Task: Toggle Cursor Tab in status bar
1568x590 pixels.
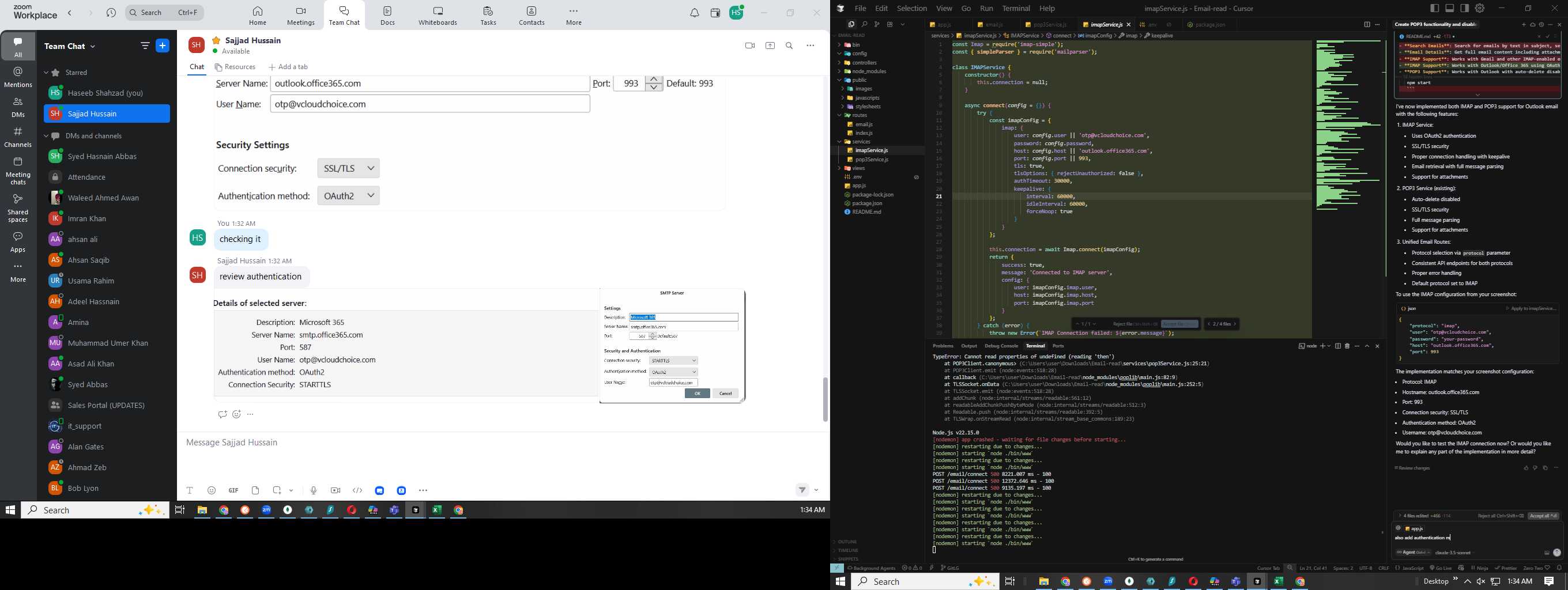Action: (x=1268, y=568)
